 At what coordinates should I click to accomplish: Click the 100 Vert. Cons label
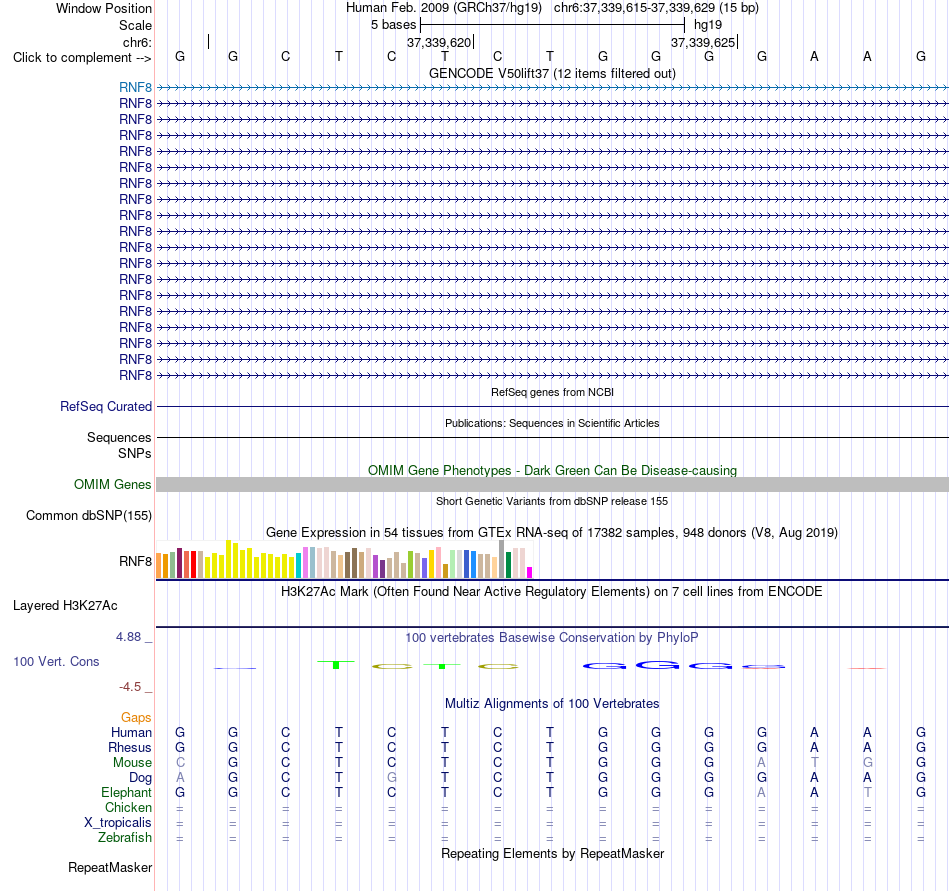coord(56,661)
